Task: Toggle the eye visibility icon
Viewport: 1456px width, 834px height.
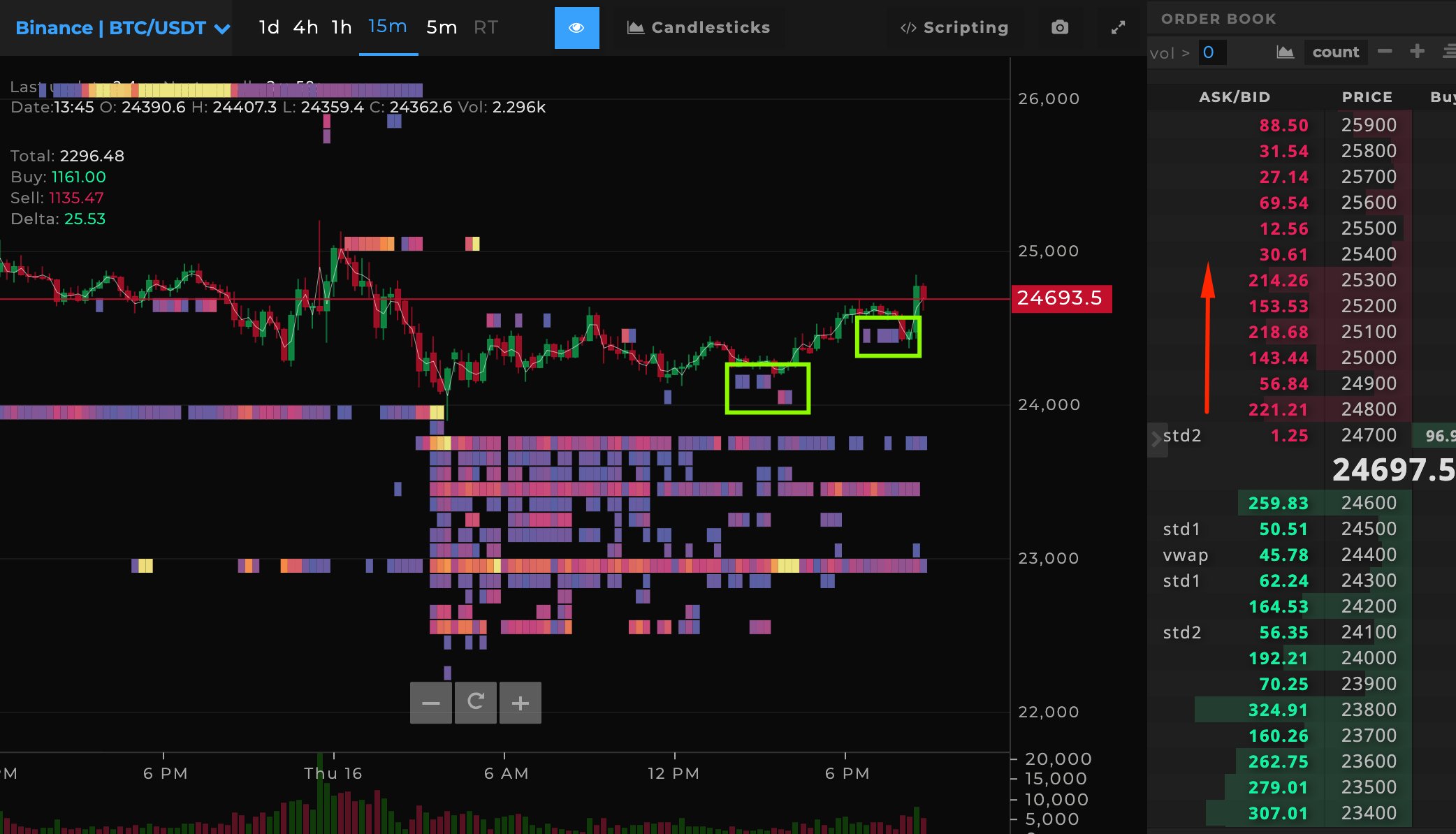Action: click(577, 27)
